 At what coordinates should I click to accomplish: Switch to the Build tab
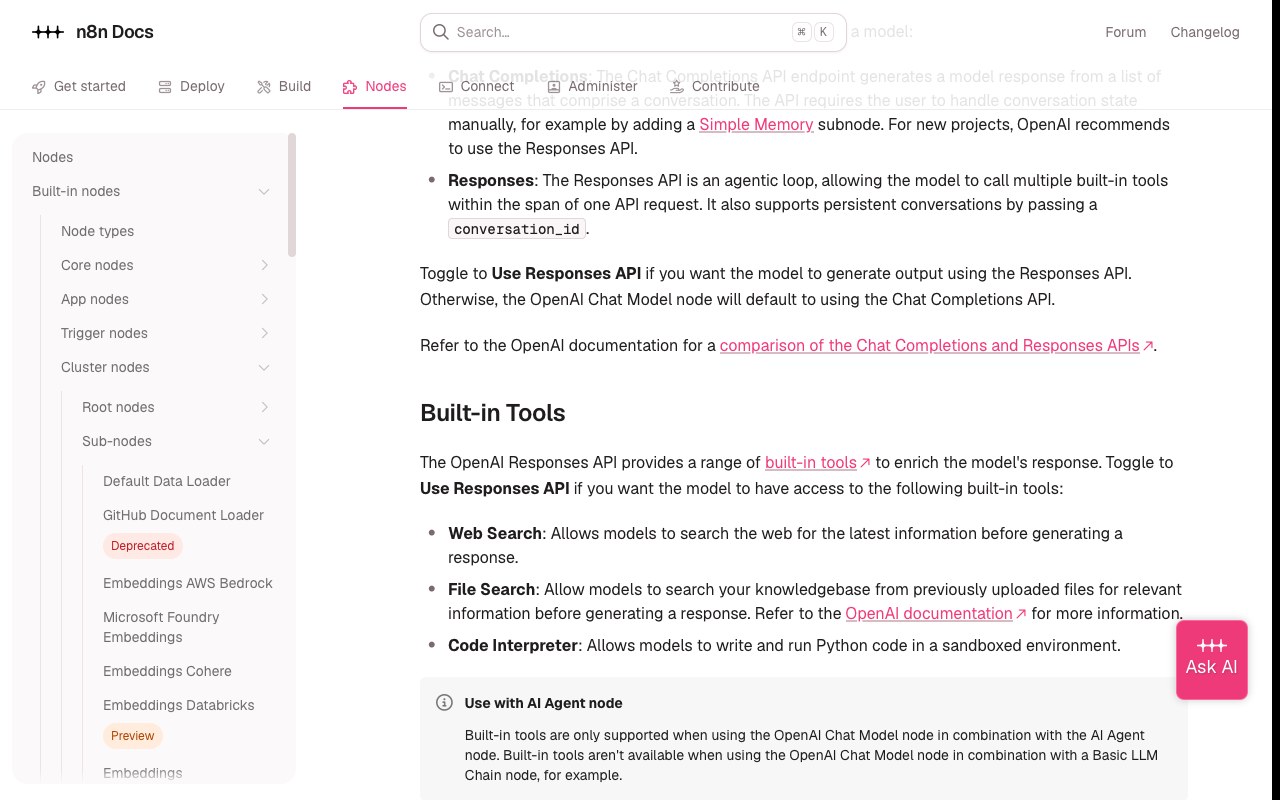(284, 87)
